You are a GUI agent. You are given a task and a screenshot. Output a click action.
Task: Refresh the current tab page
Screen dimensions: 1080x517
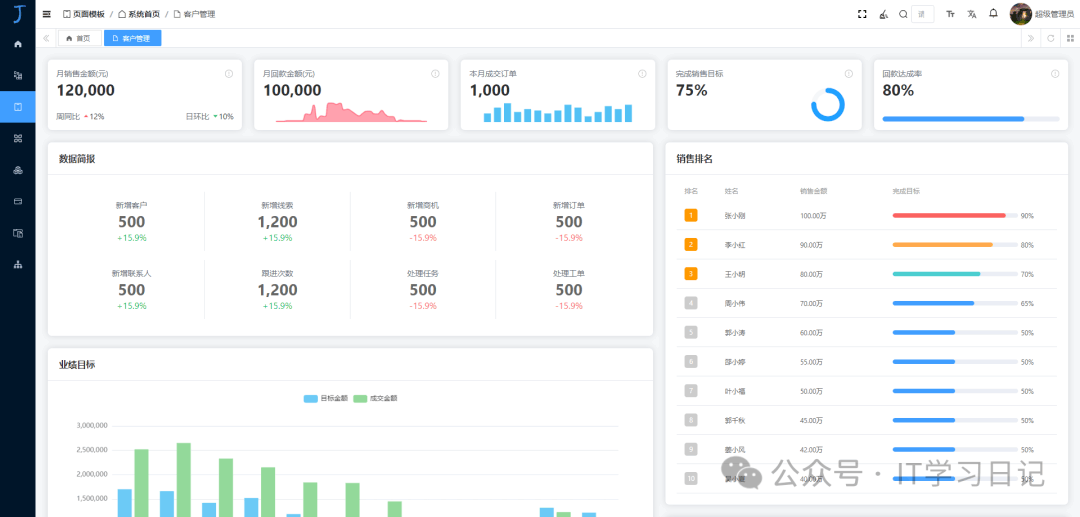1050,39
